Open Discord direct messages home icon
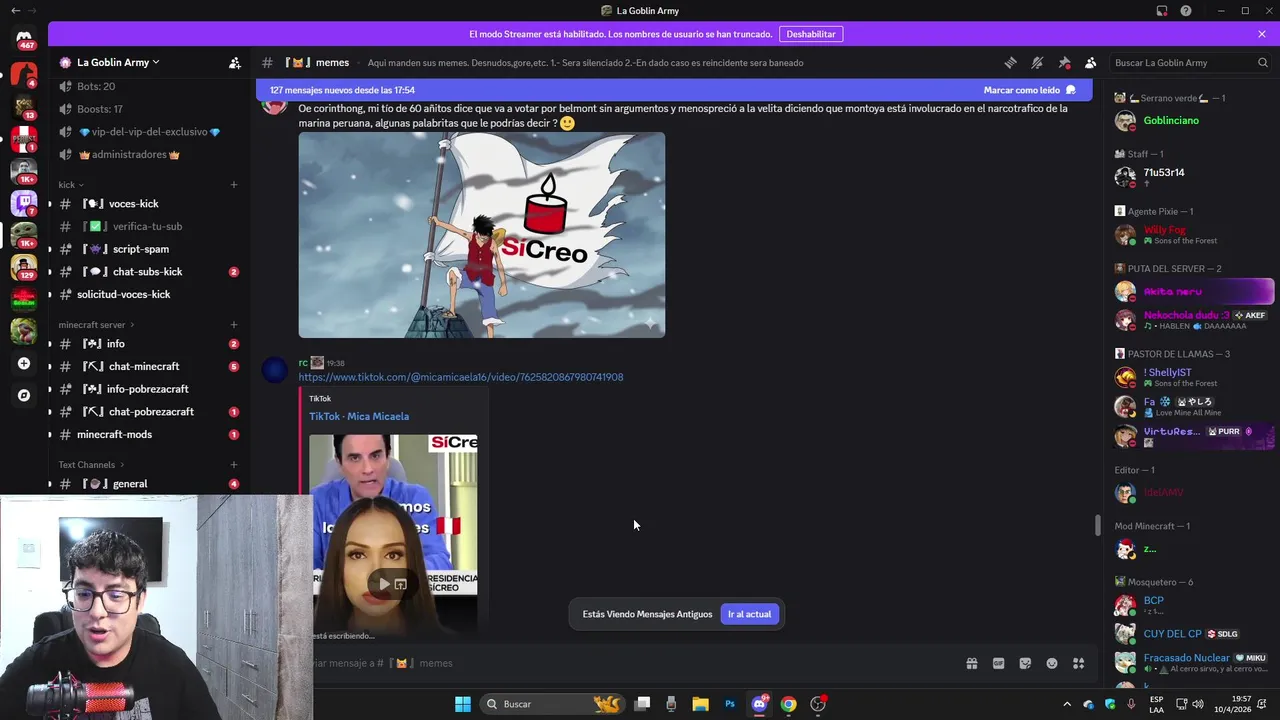The width and height of the screenshot is (1280, 720). tap(24, 37)
